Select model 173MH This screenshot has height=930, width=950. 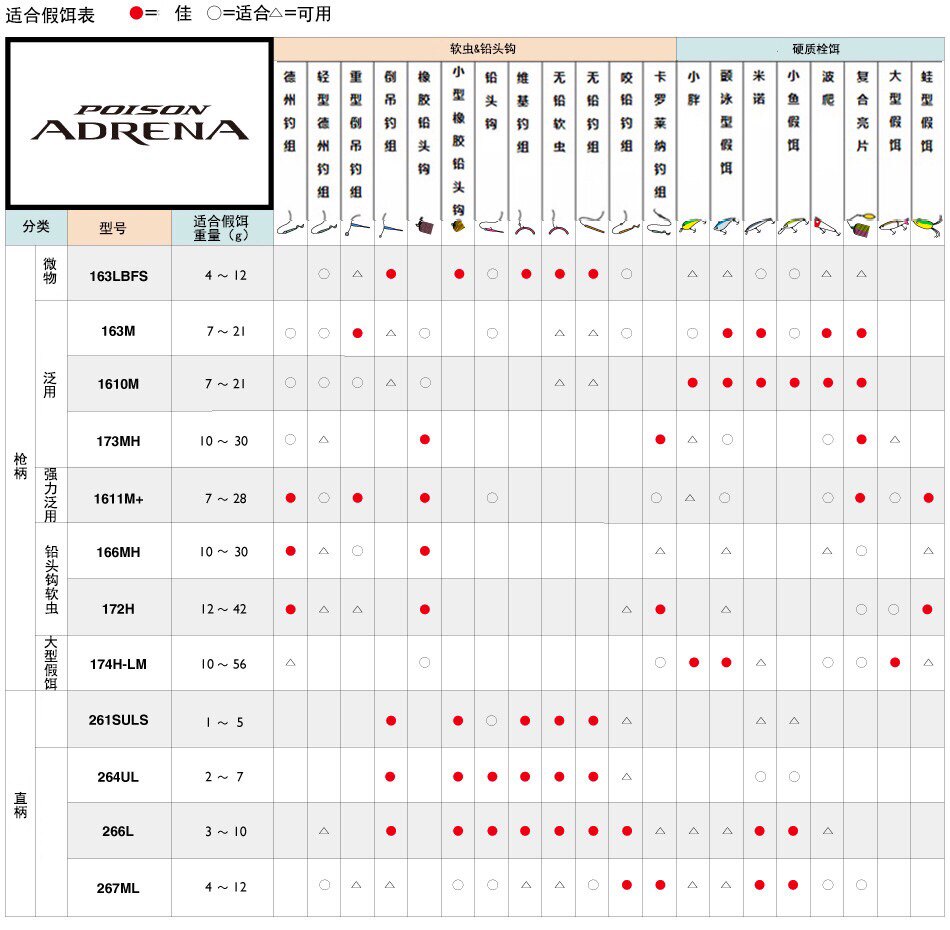click(118, 441)
